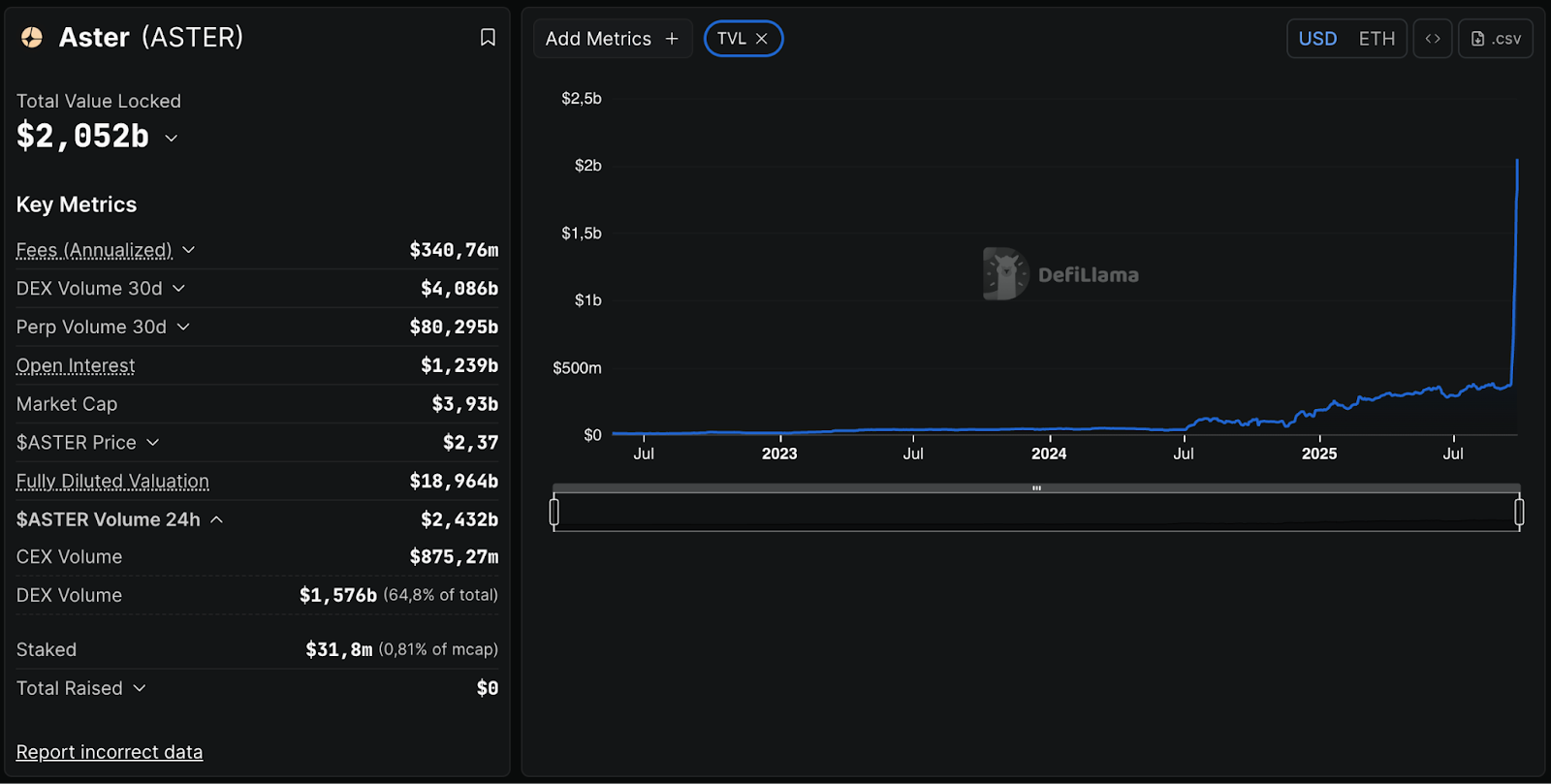
Task: Switch chart denomination to ETH
Action: tap(1377, 39)
